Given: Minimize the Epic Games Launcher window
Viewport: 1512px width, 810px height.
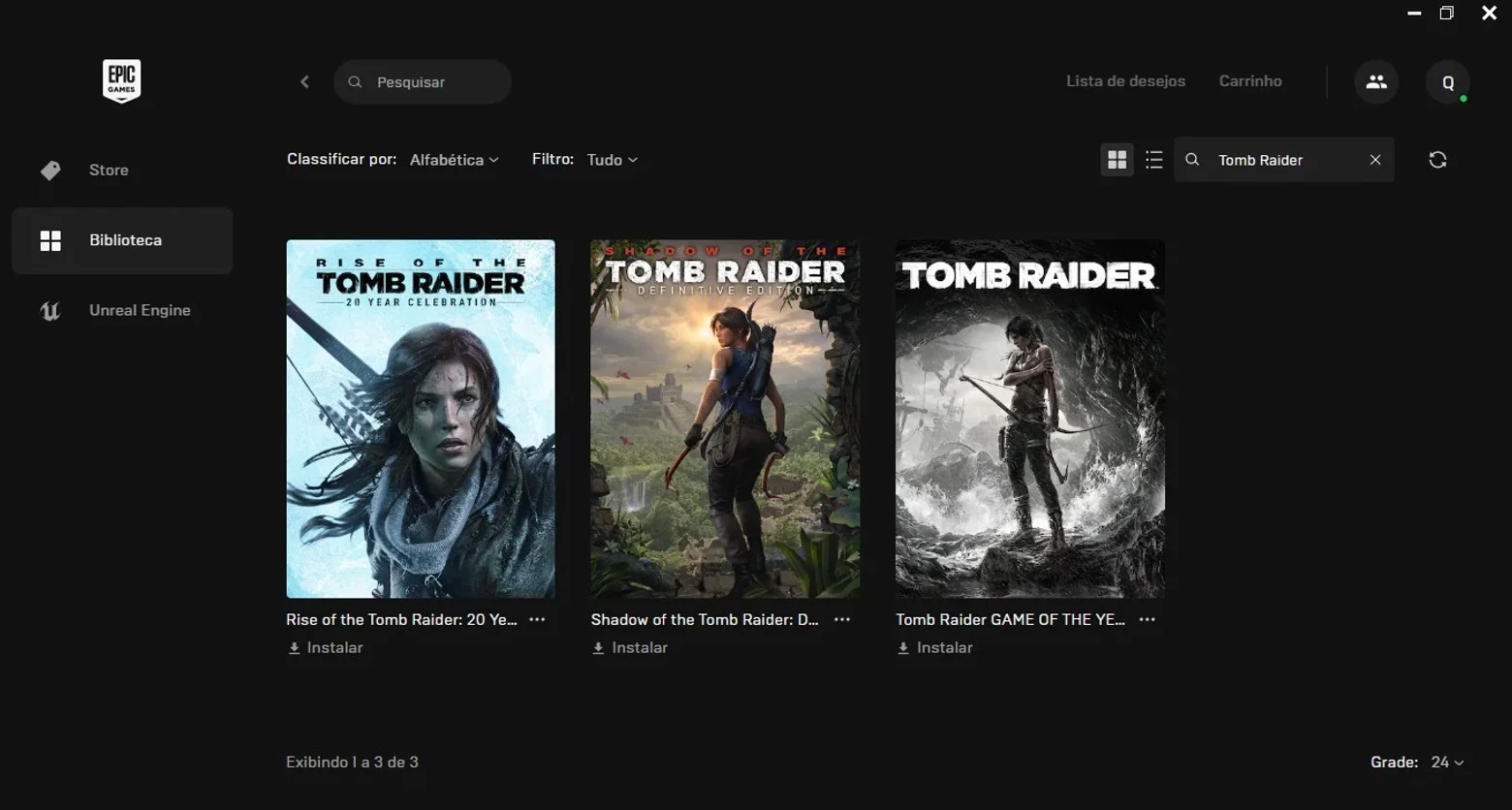Looking at the screenshot, I should click(x=1414, y=14).
